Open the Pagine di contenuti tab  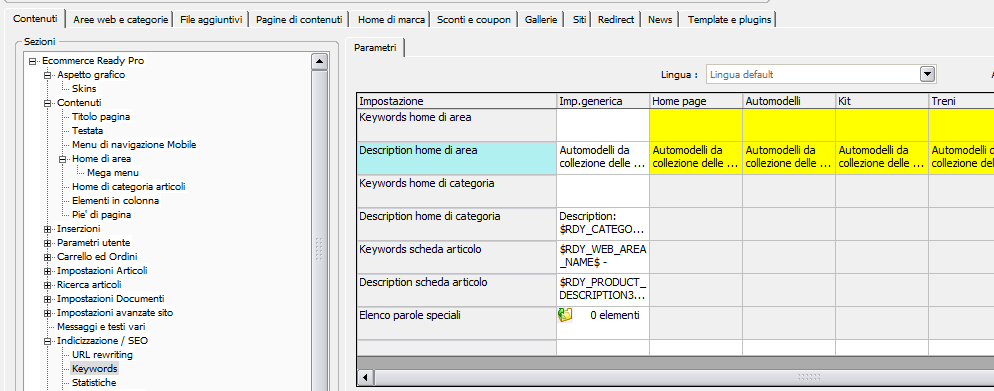point(299,20)
